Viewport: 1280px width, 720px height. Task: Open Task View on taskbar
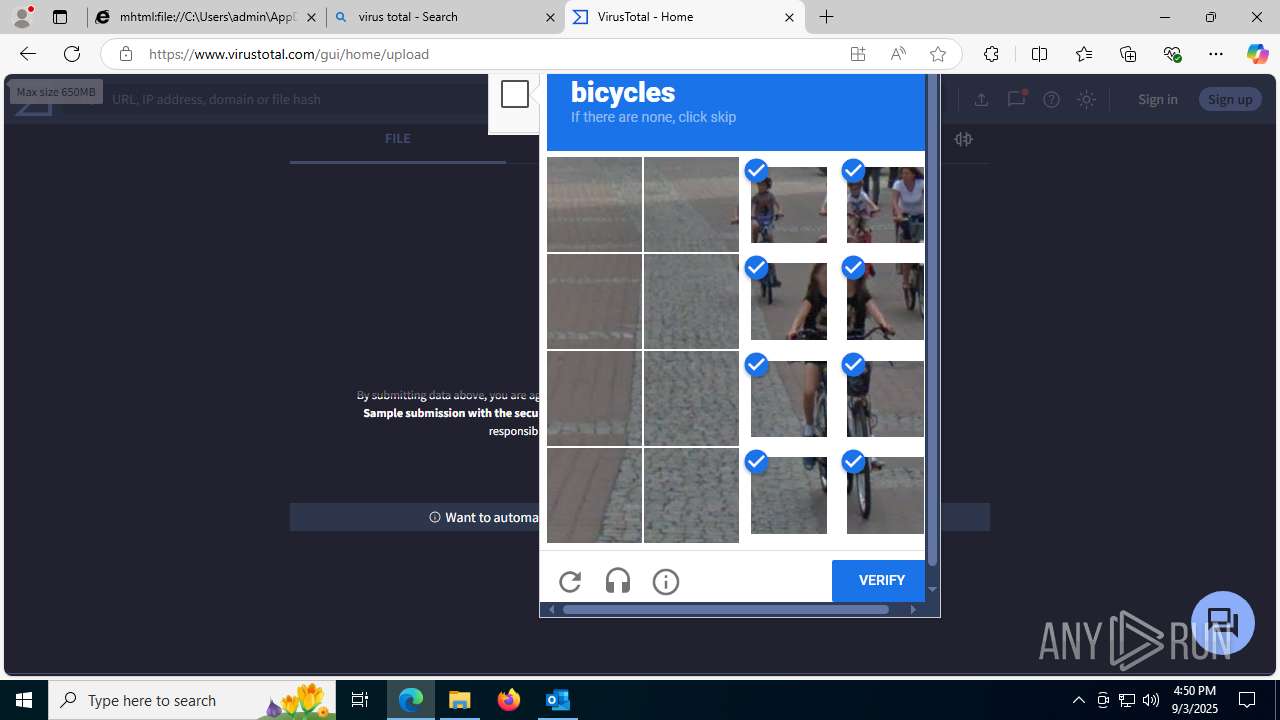coord(360,700)
